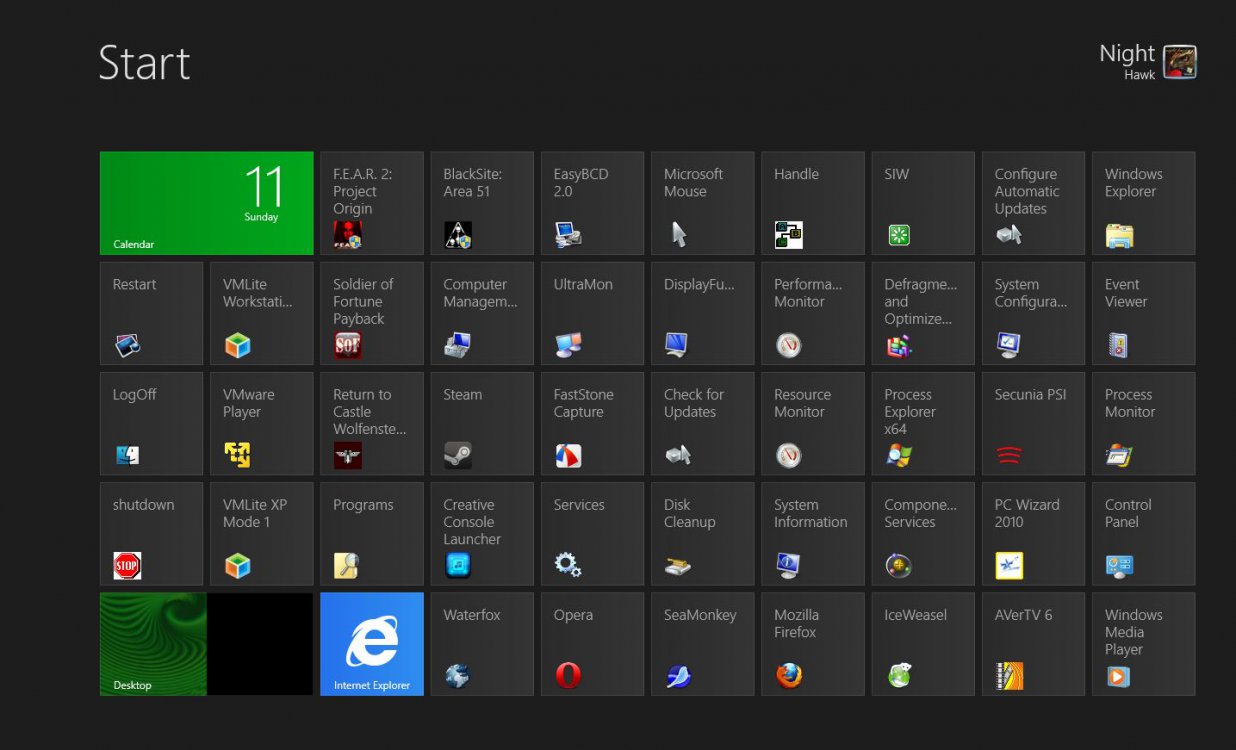This screenshot has width=1236, height=750.
Task: Launch the Mozilla Firefox tile
Action: (x=813, y=644)
